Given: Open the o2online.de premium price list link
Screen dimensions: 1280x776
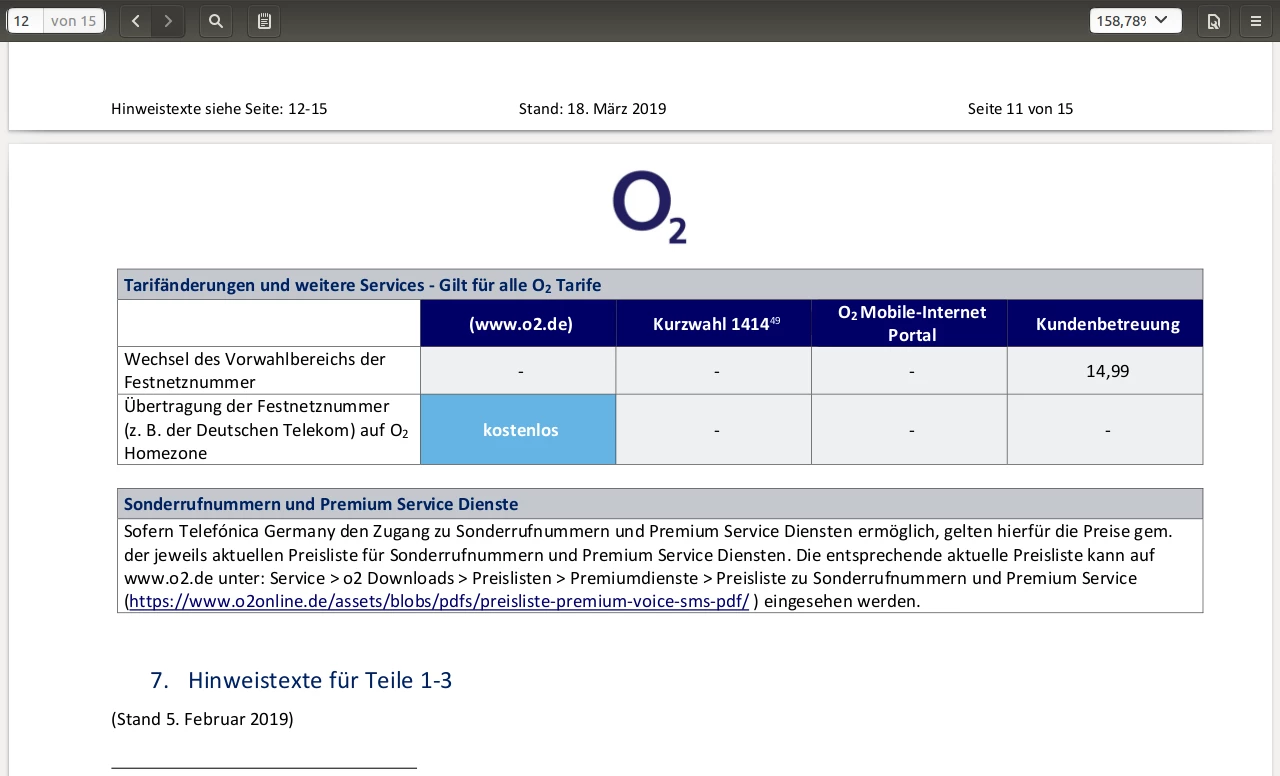Looking at the screenshot, I should [439, 601].
